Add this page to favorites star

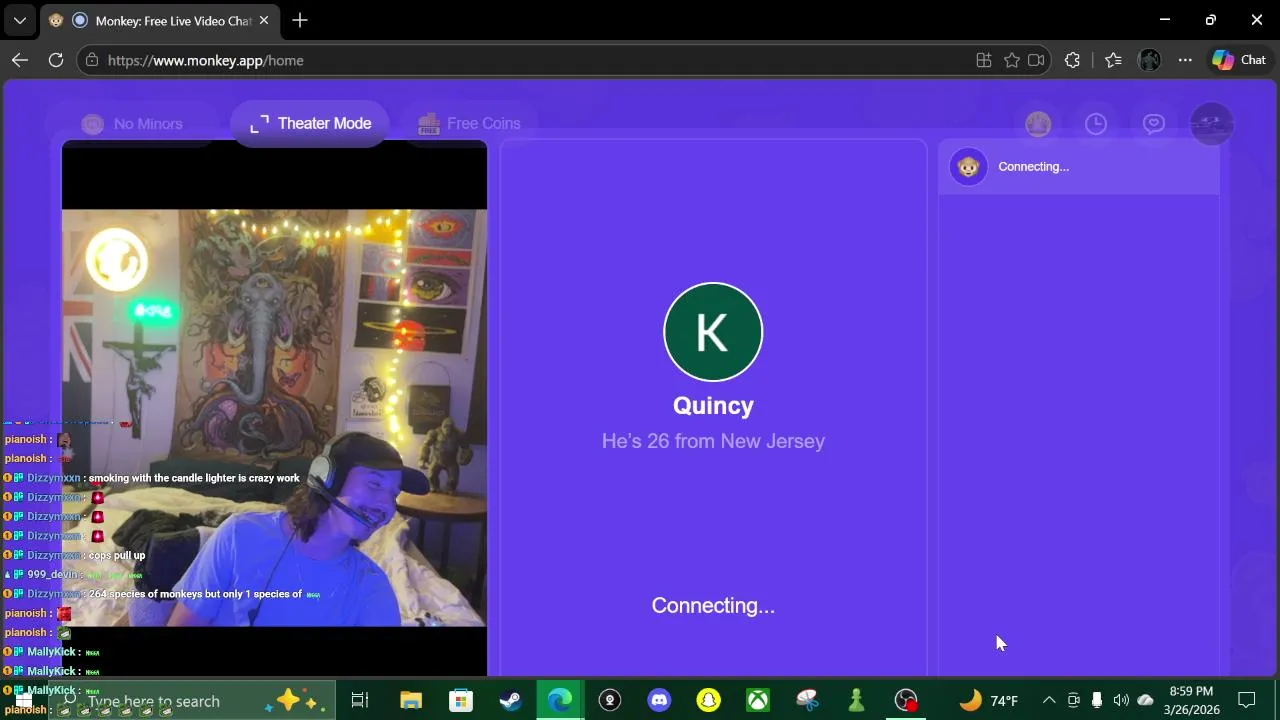[x=1012, y=60]
